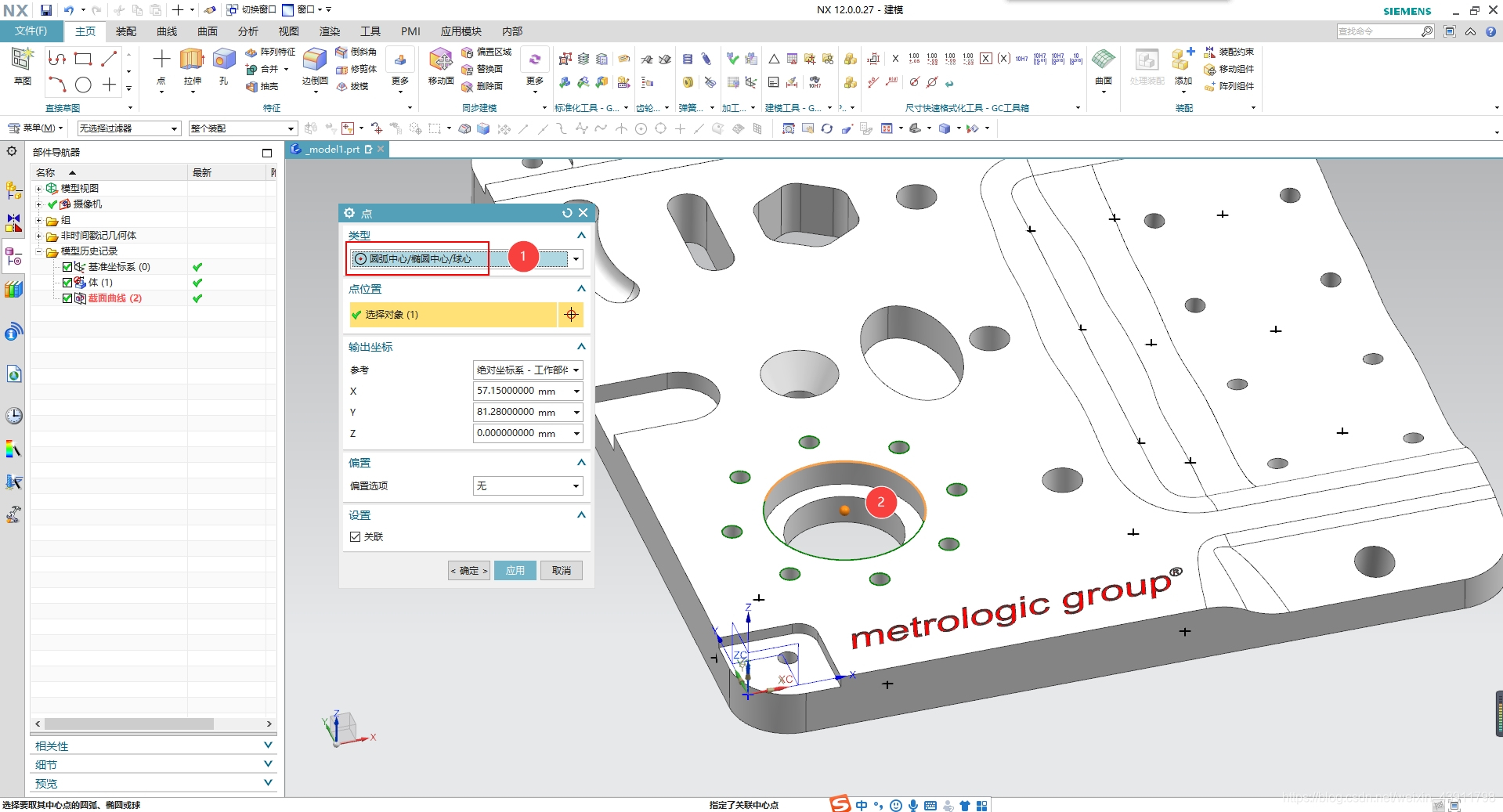Open the 点 dialog settings gear
Screen dimensions: 1503x812
pyautogui.click(x=349, y=213)
